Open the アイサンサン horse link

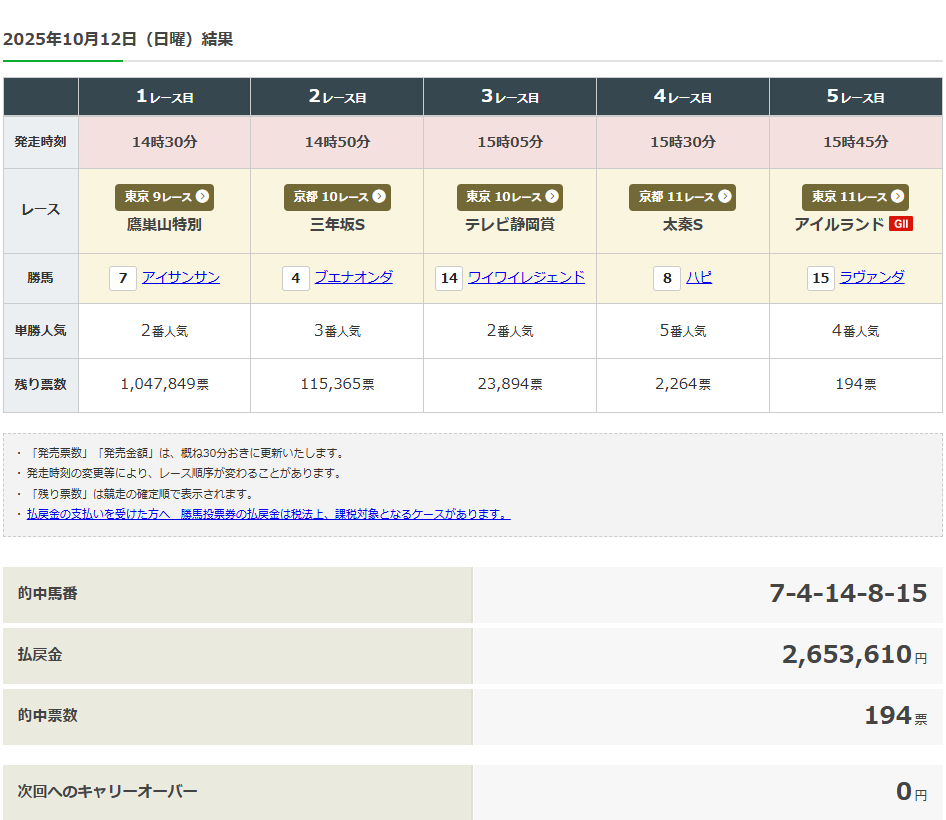tap(181, 278)
